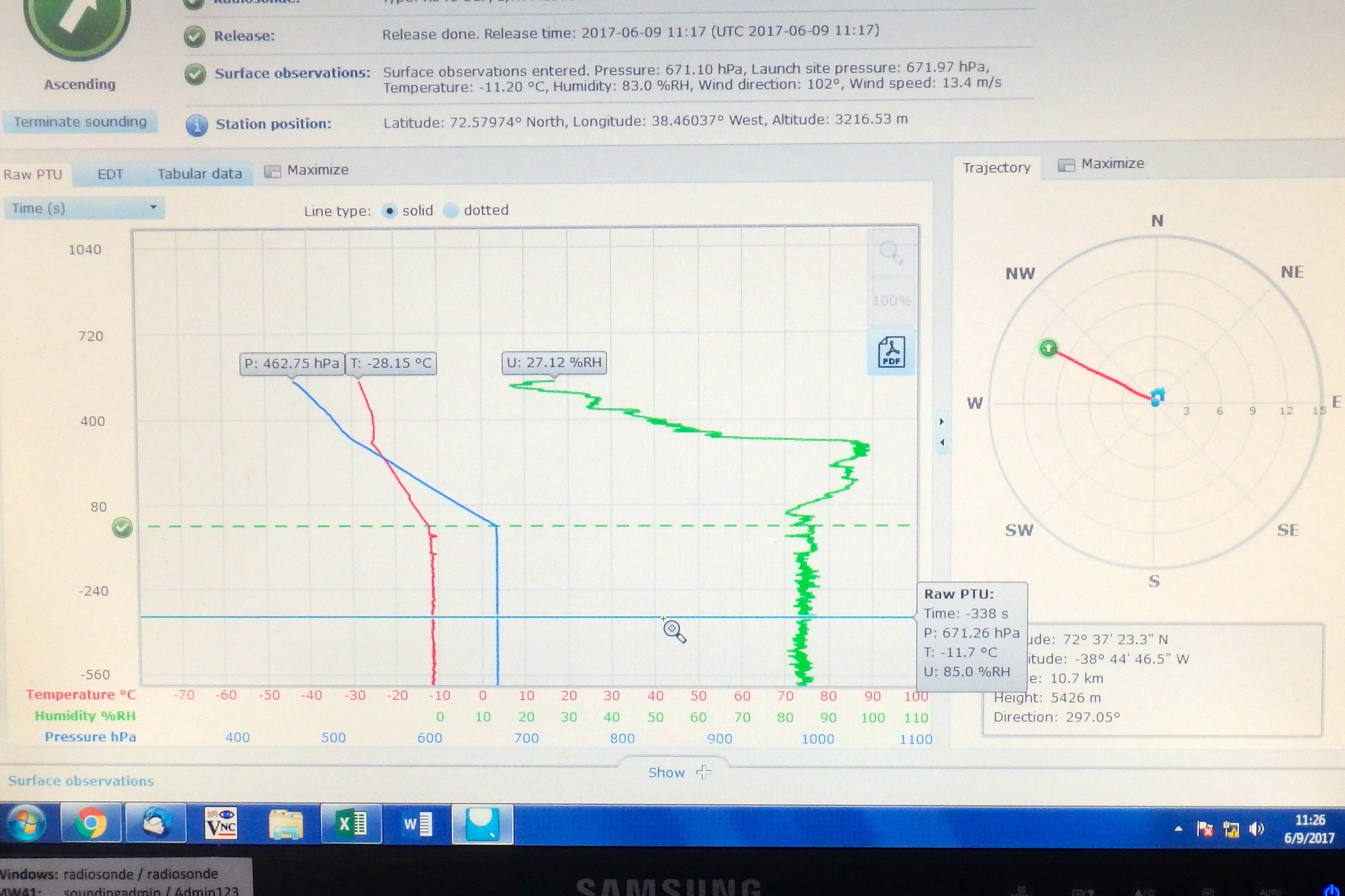The height and width of the screenshot is (896, 1345).
Task: Collapse panel with left-pointing splitter arrow
Action: click(x=941, y=442)
